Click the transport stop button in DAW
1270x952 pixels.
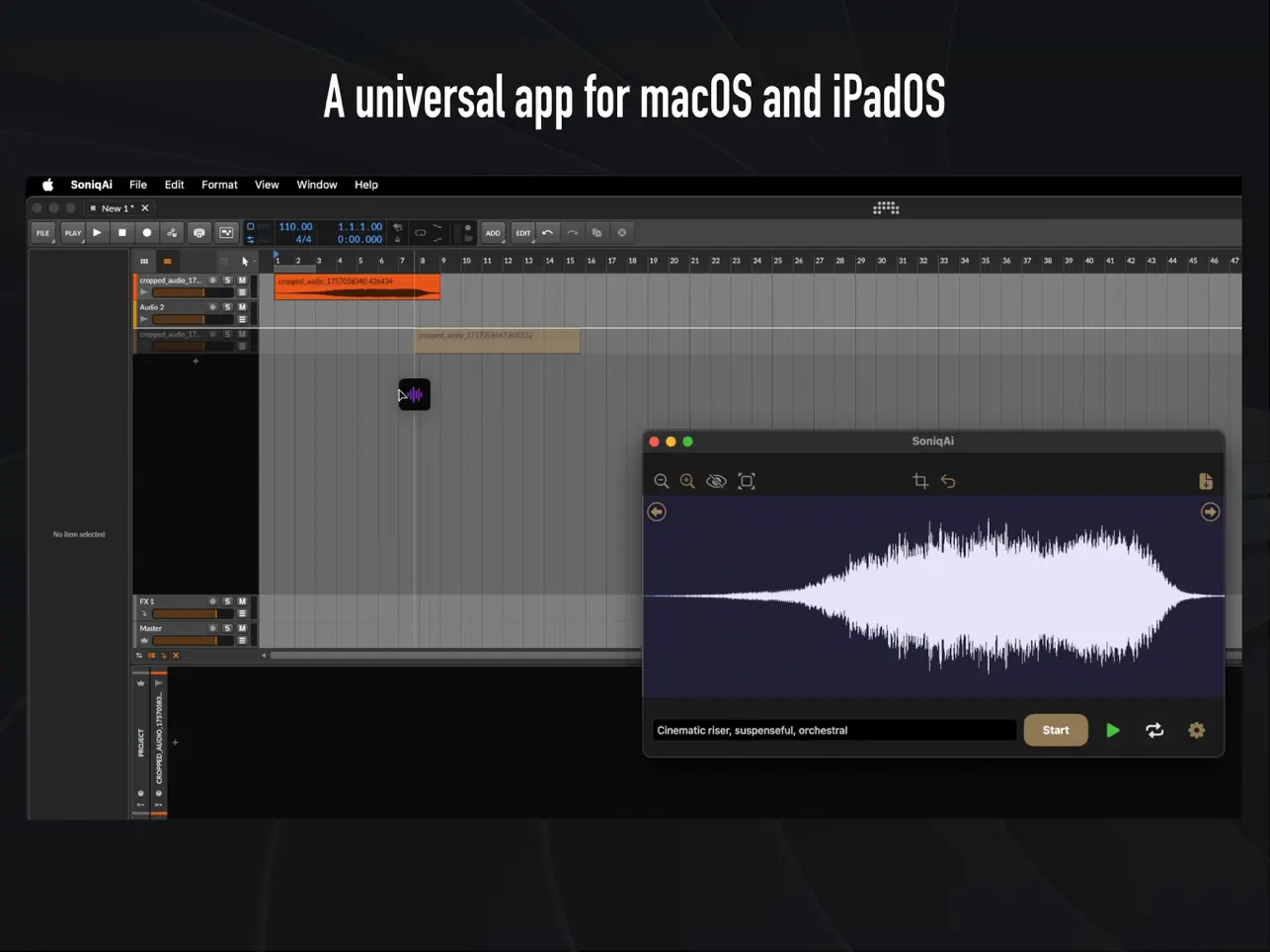(x=121, y=233)
